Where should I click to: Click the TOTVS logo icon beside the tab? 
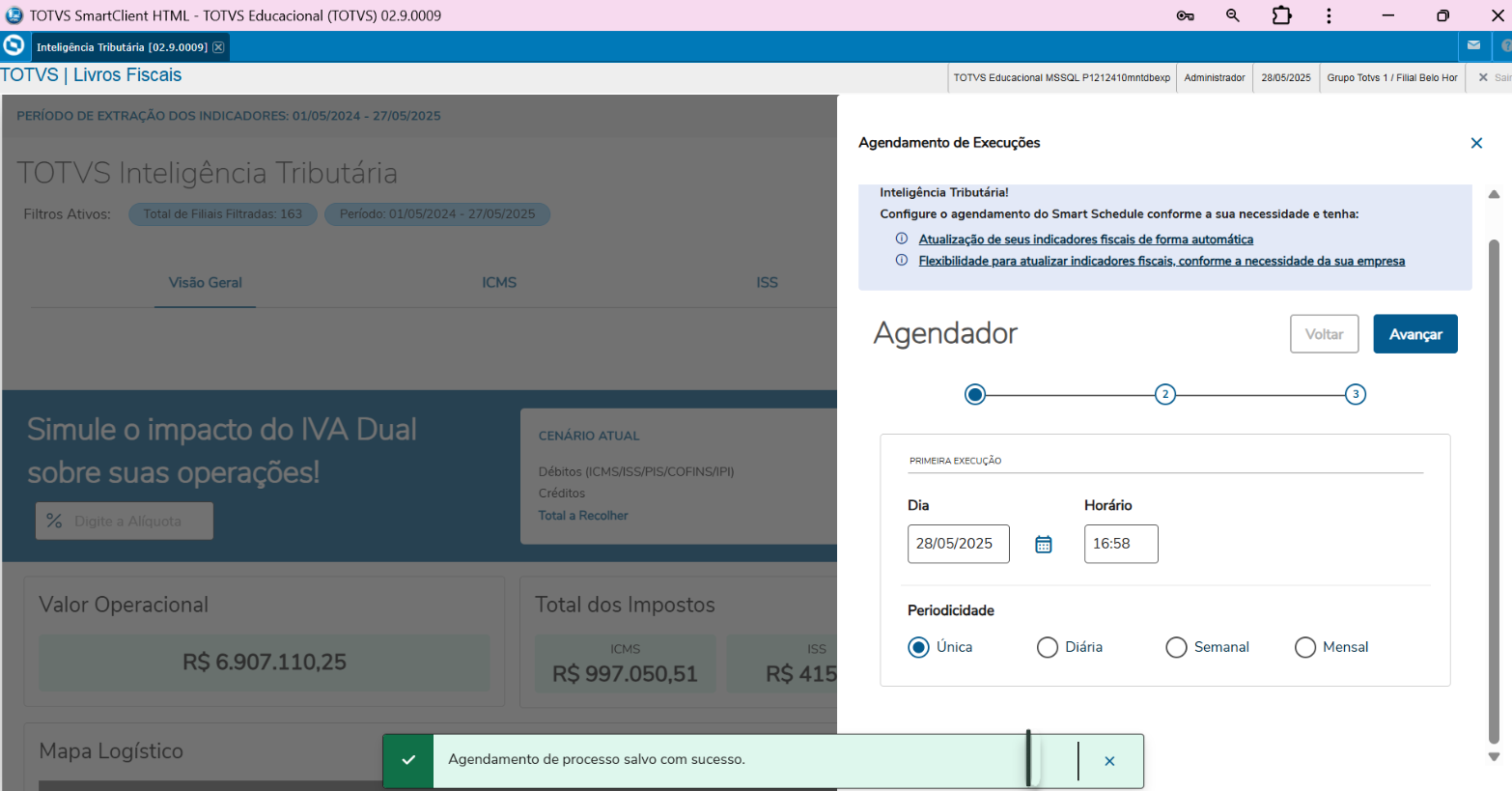pos(14,45)
